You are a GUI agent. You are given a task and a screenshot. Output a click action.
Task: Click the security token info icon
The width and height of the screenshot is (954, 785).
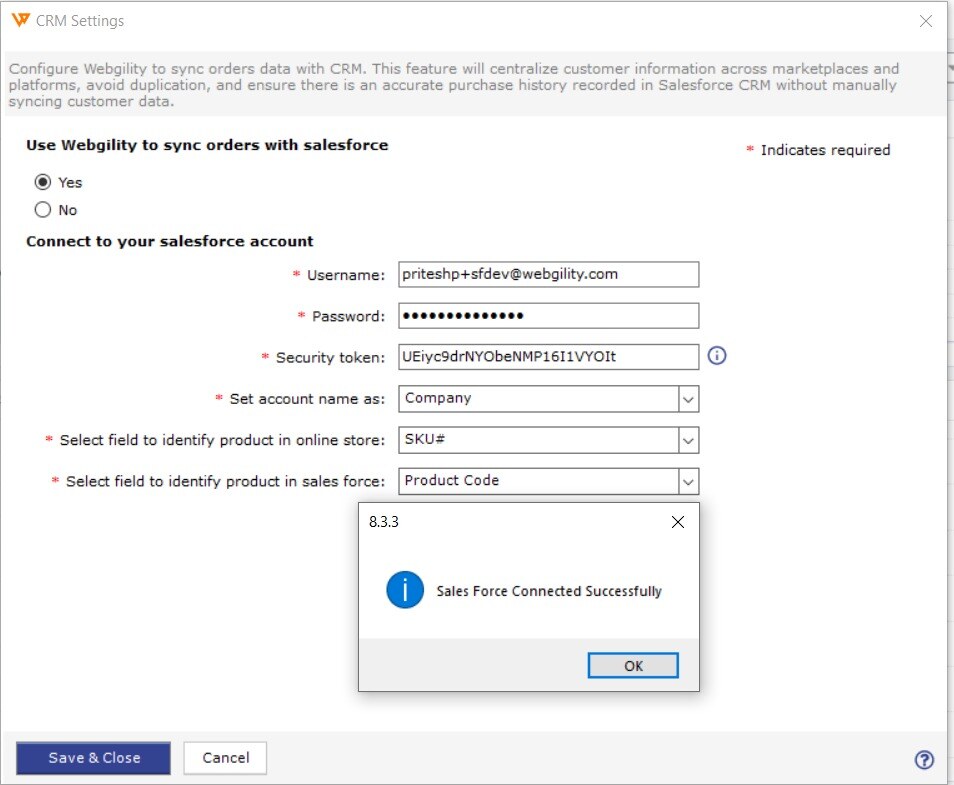tap(717, 355)
